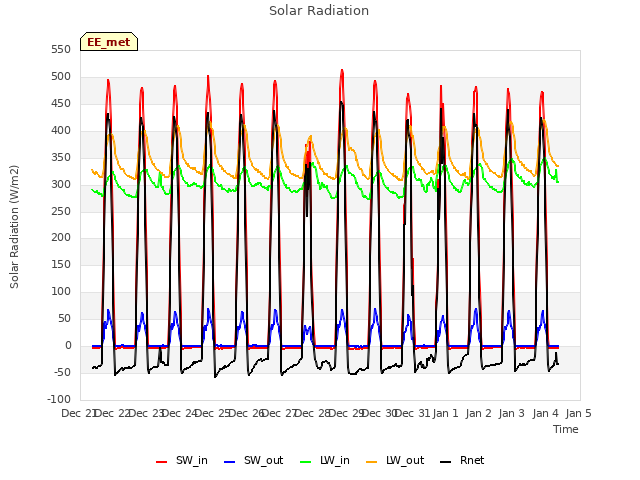Click the green LW_in legend swatch
Image resolution: width=640 pixels, height=480 pixels.
click(306, 462)
